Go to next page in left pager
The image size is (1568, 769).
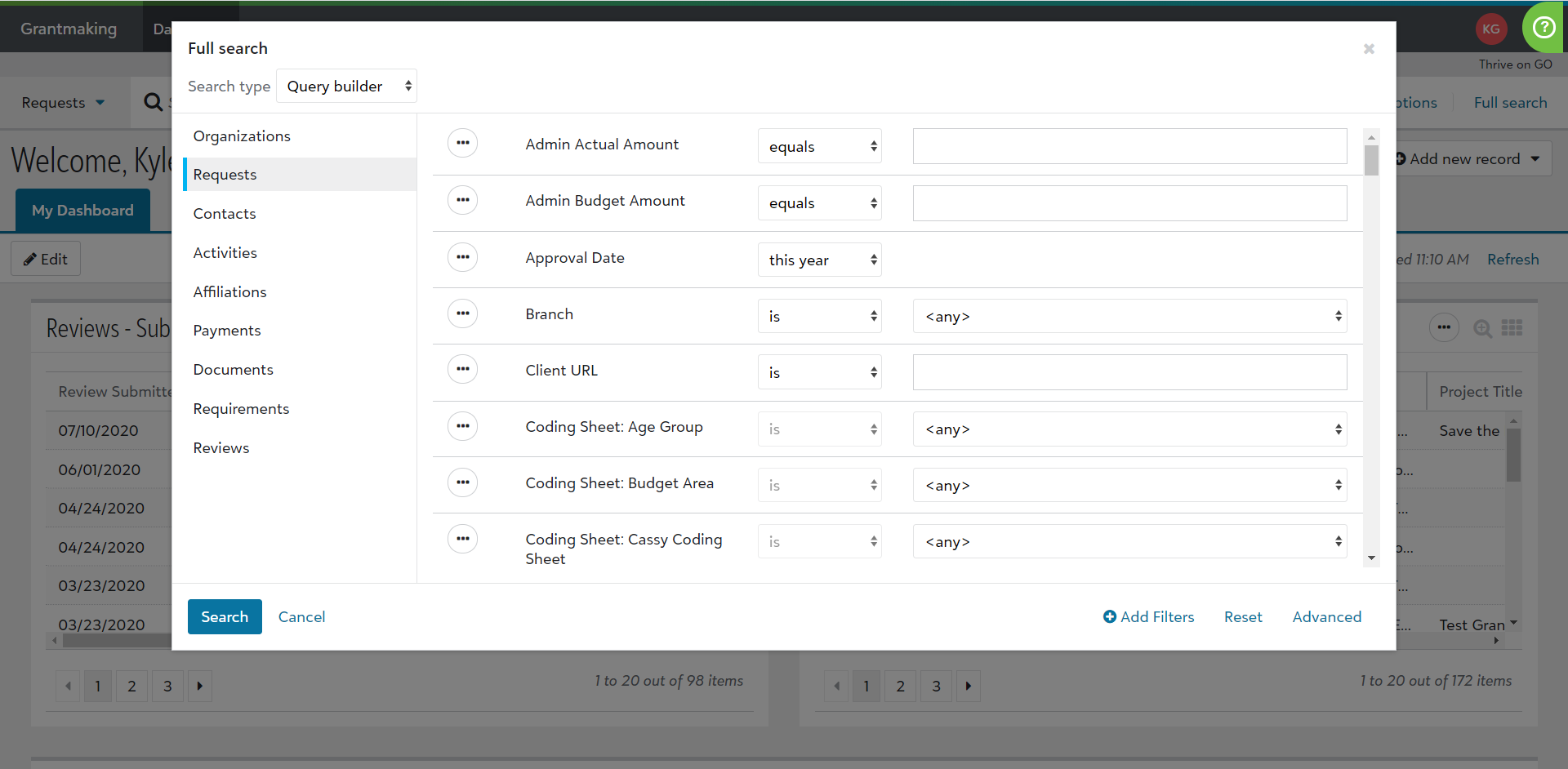(x=200, y=686)
